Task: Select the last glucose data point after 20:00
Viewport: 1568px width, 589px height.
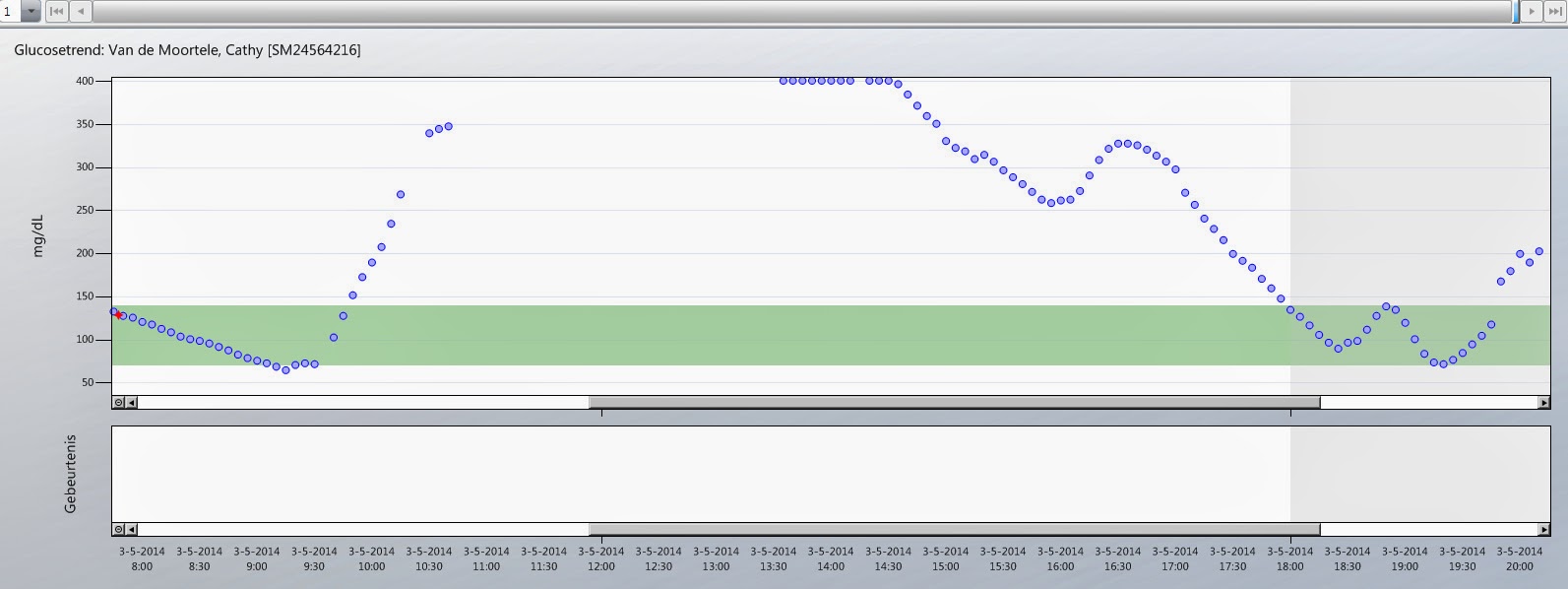Action: point(1539,251)
